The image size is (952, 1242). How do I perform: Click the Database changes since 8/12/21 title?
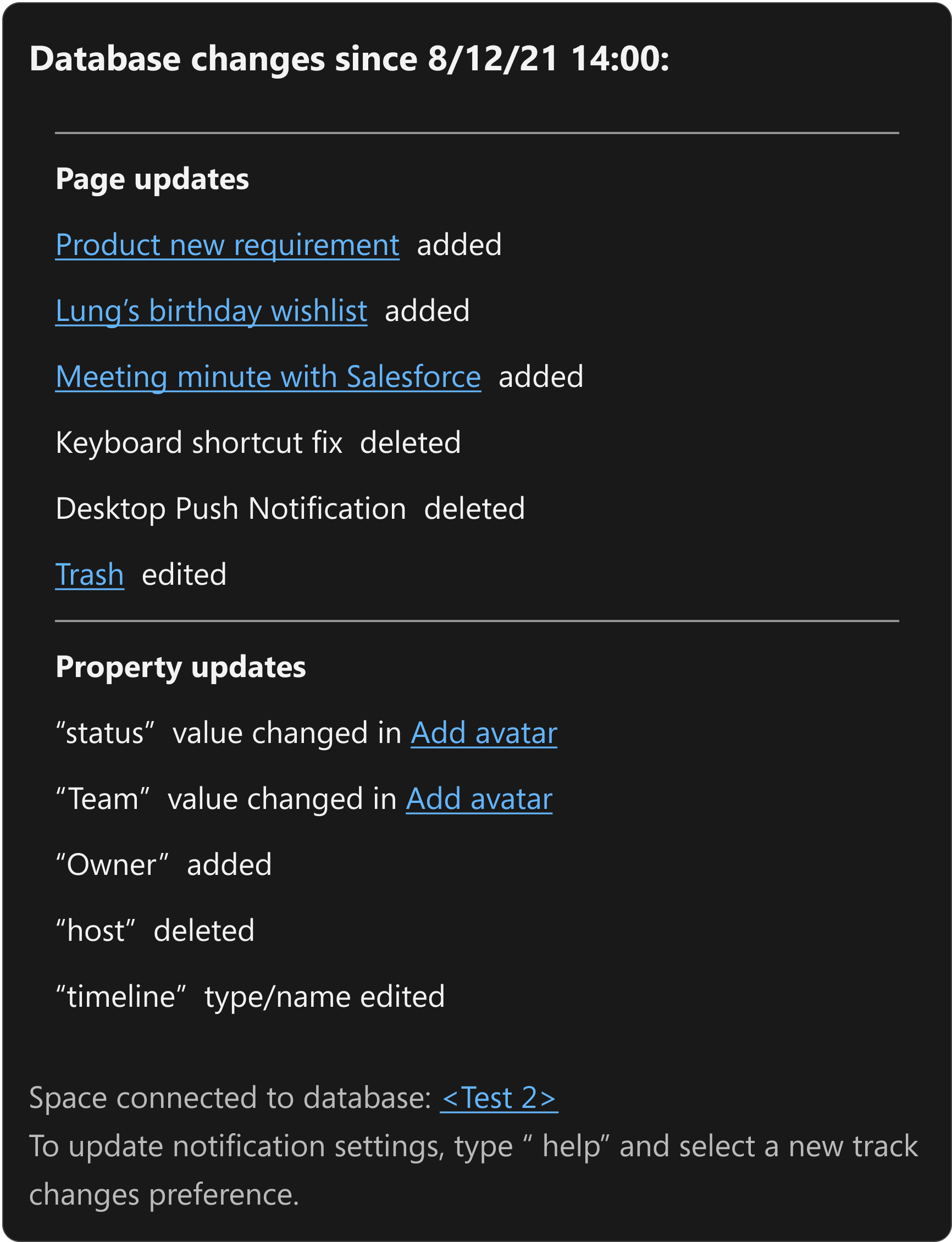349,58
